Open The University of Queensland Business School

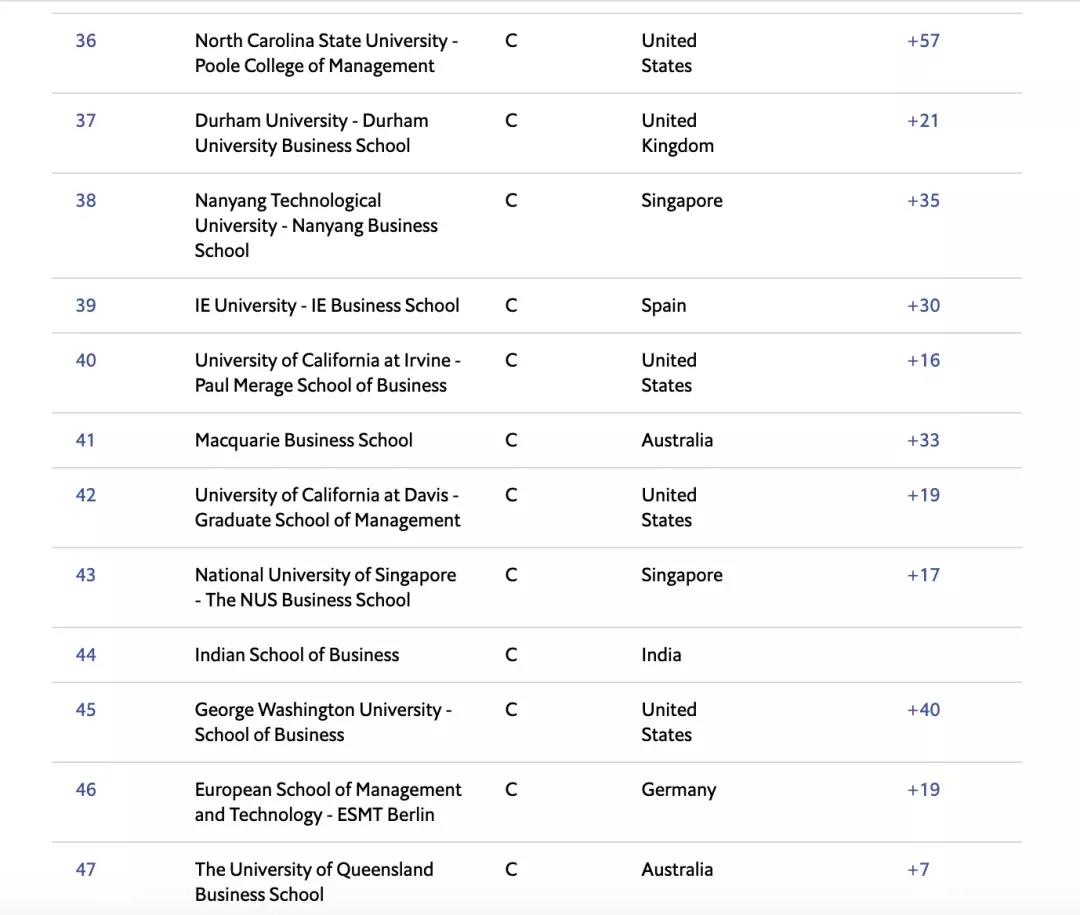point(313,882)
